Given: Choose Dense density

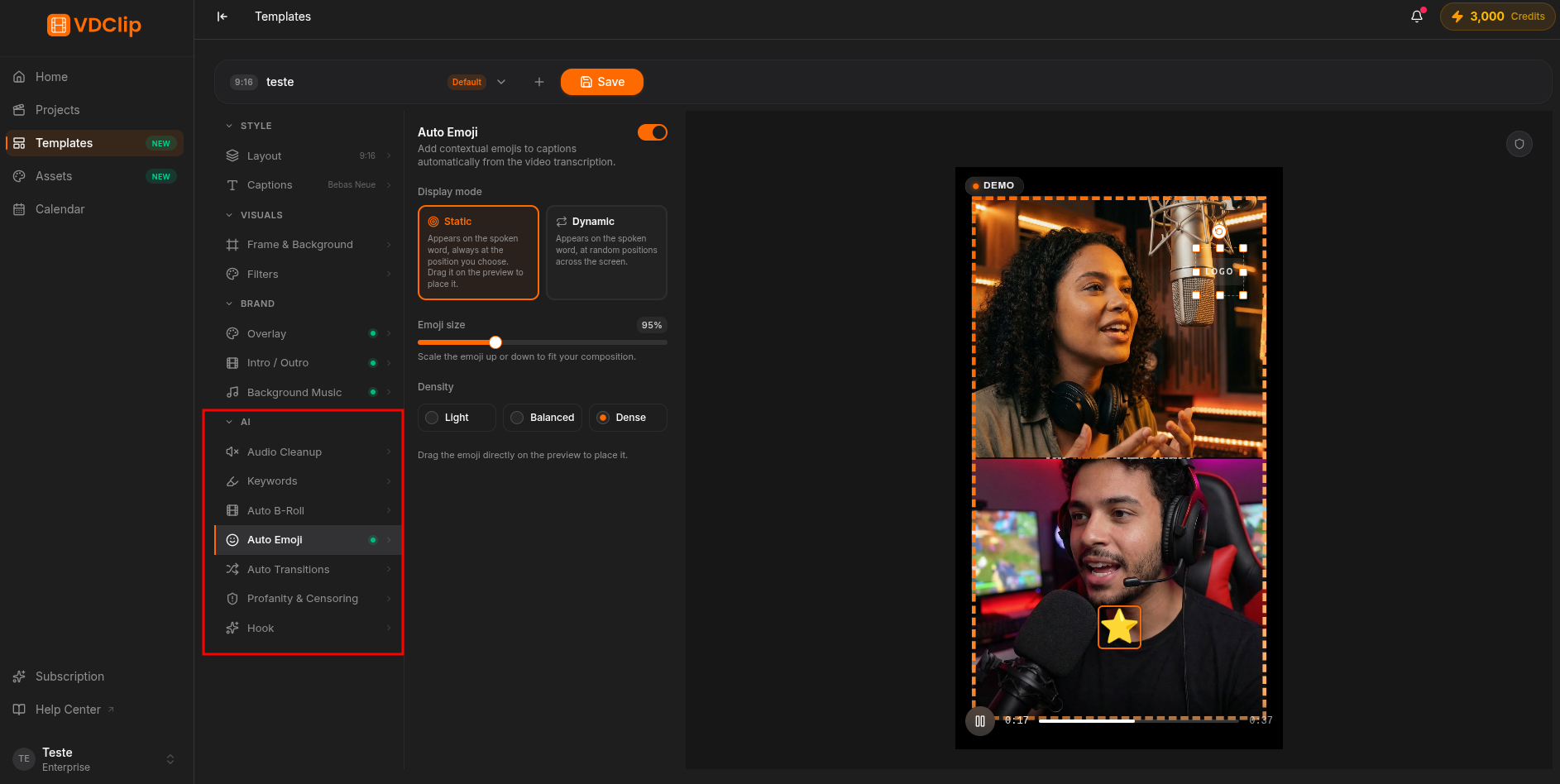Looking at the screenshot, I should coord(628,418).
